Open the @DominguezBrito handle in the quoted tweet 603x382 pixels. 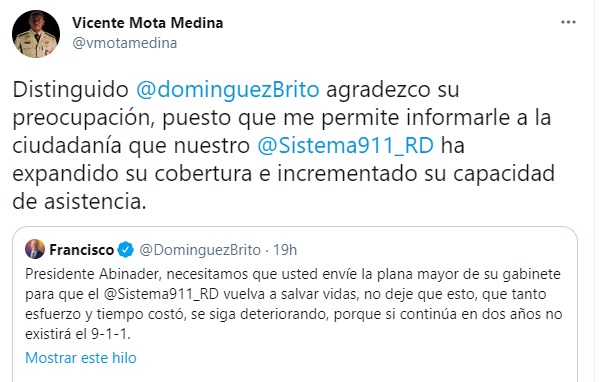point(200,250)
